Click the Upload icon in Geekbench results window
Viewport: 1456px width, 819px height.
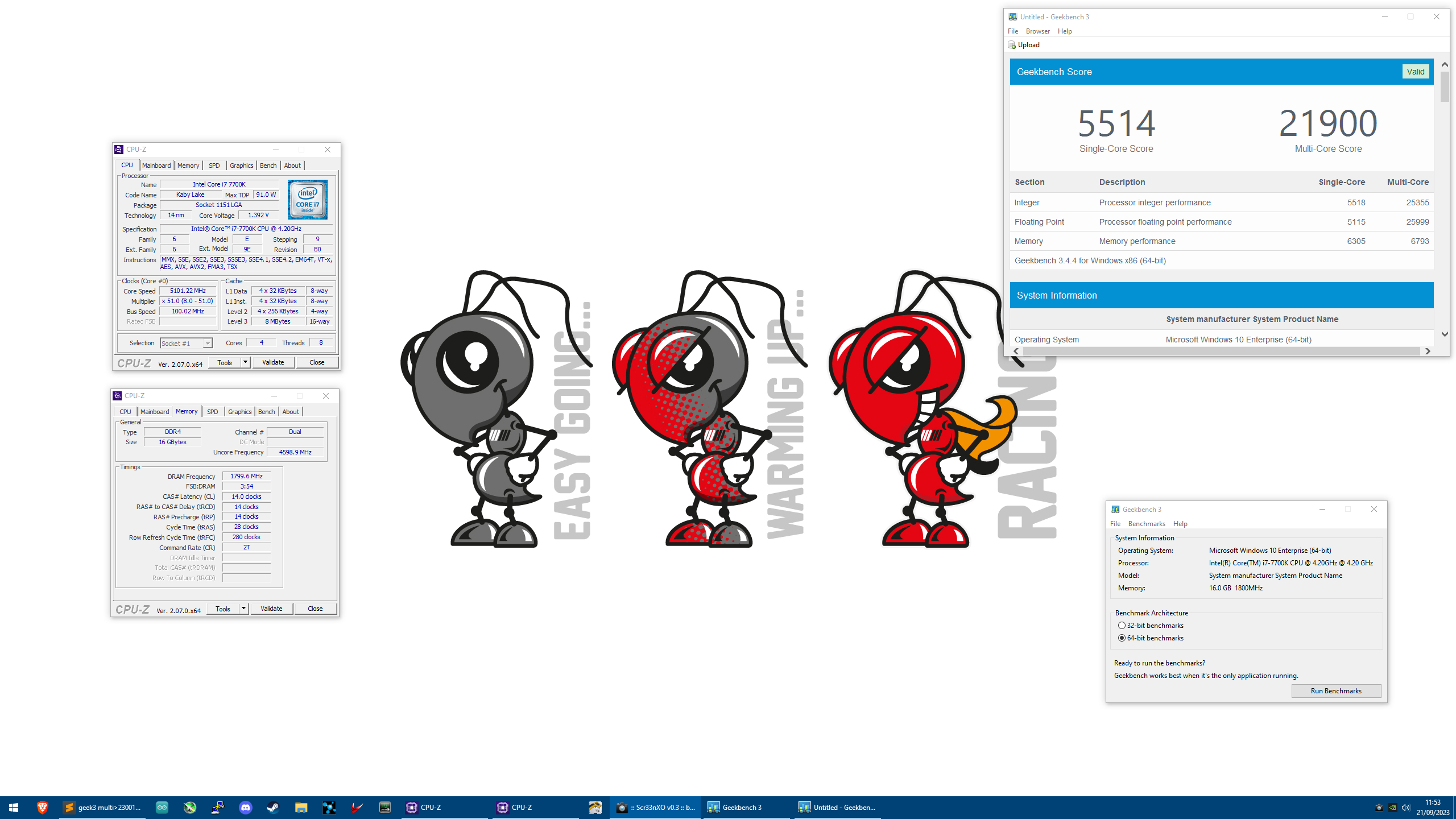pos(1012,45)
